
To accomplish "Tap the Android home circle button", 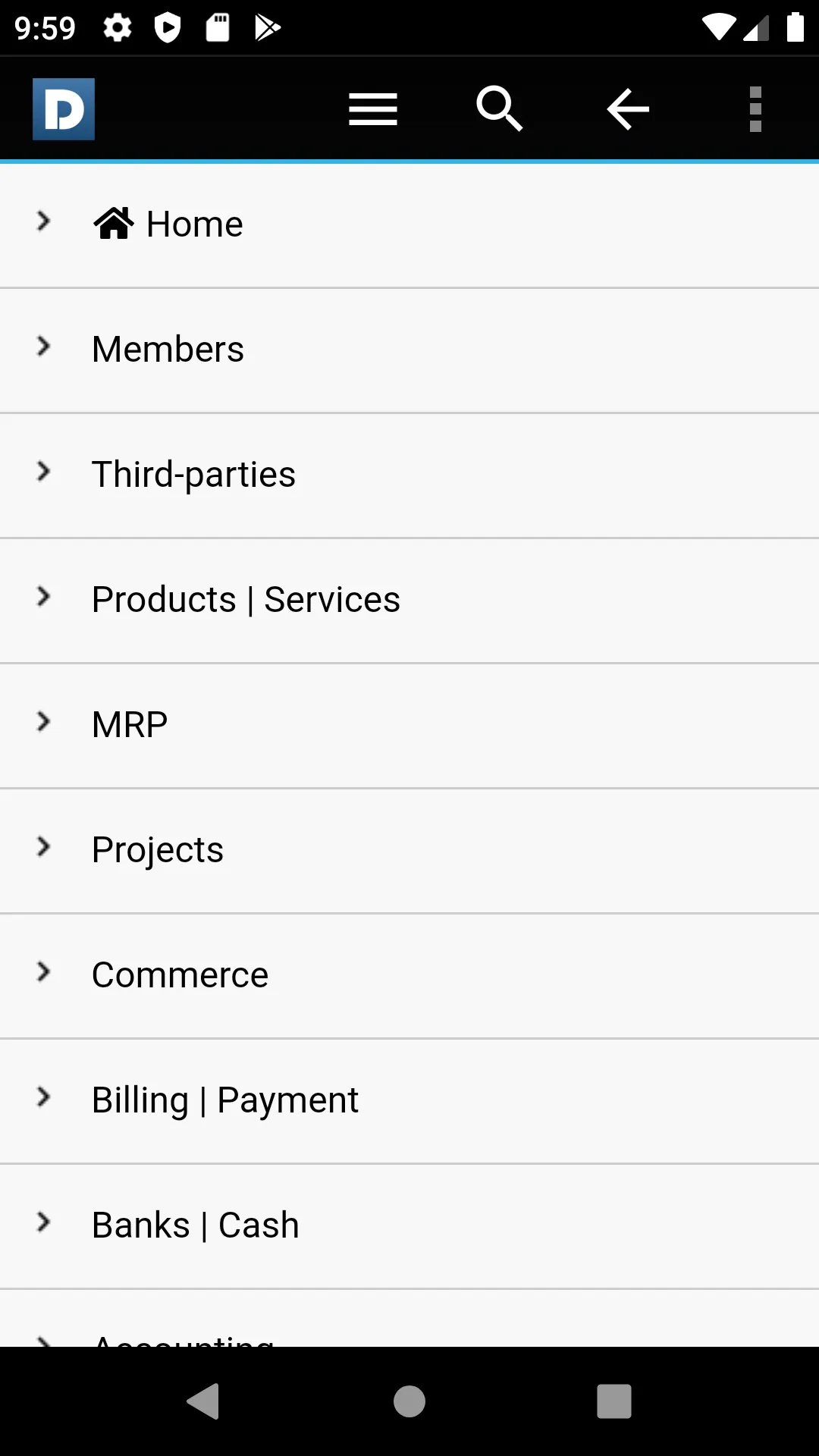I will (409, 1401).
